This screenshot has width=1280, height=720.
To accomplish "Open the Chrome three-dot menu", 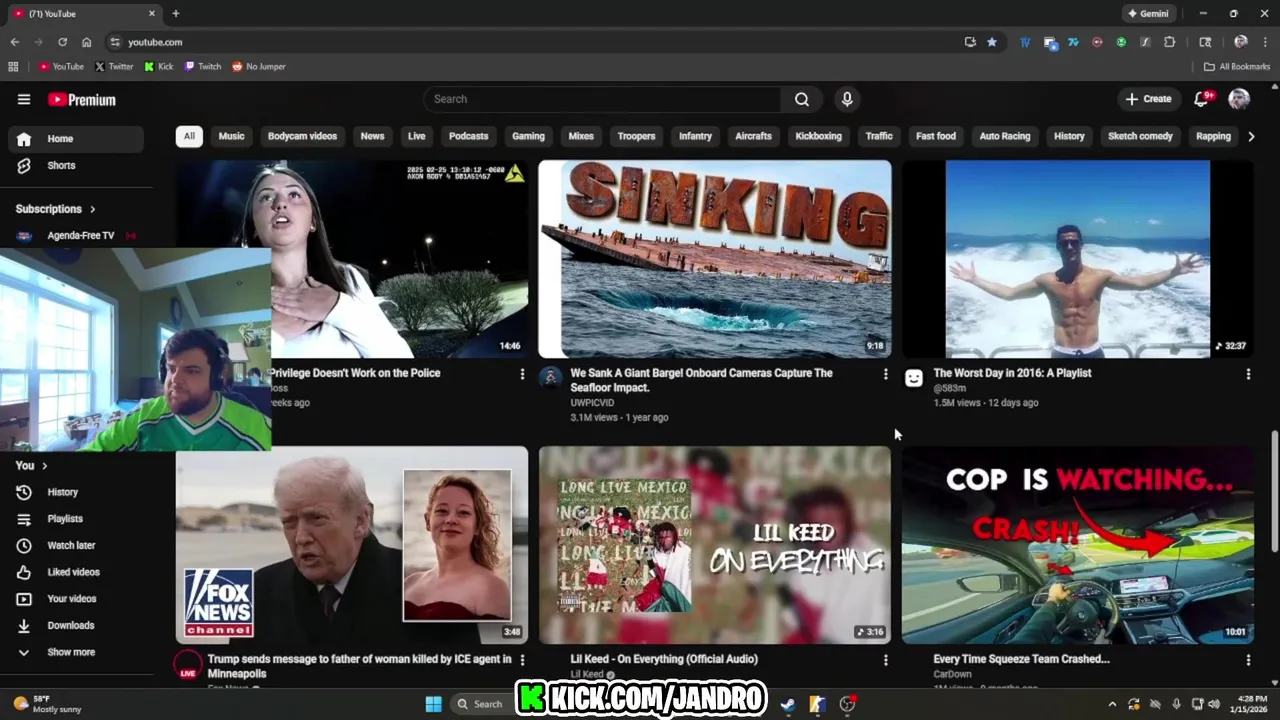I will pyautogui.click(x=1264, y=42).
